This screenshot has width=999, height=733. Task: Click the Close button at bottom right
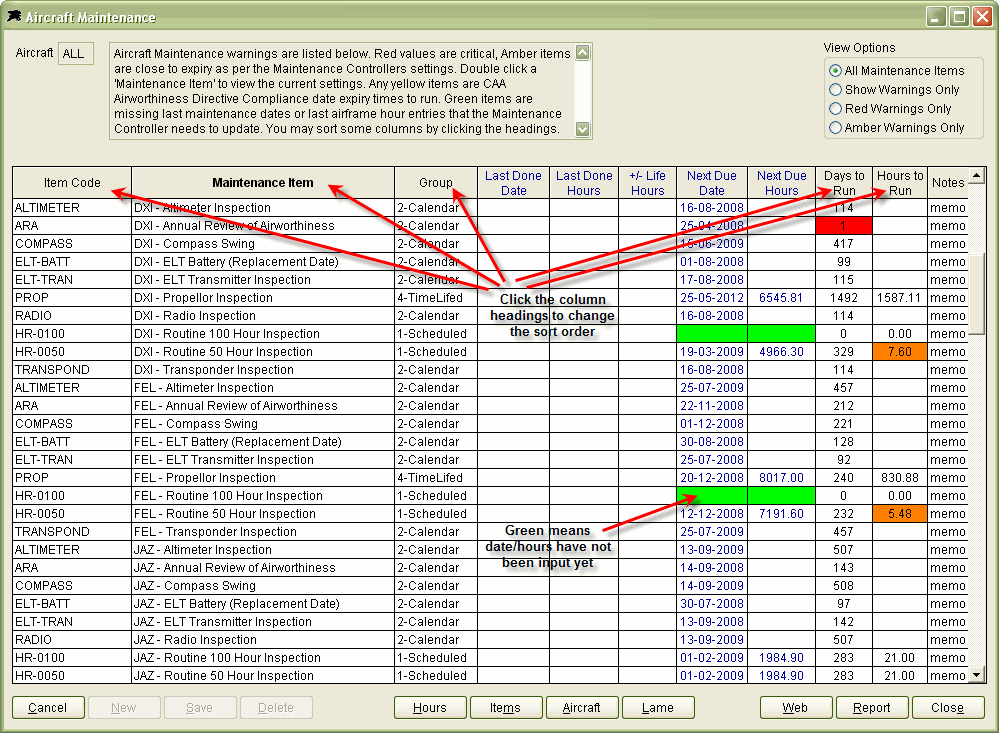(x=948, y=708)
